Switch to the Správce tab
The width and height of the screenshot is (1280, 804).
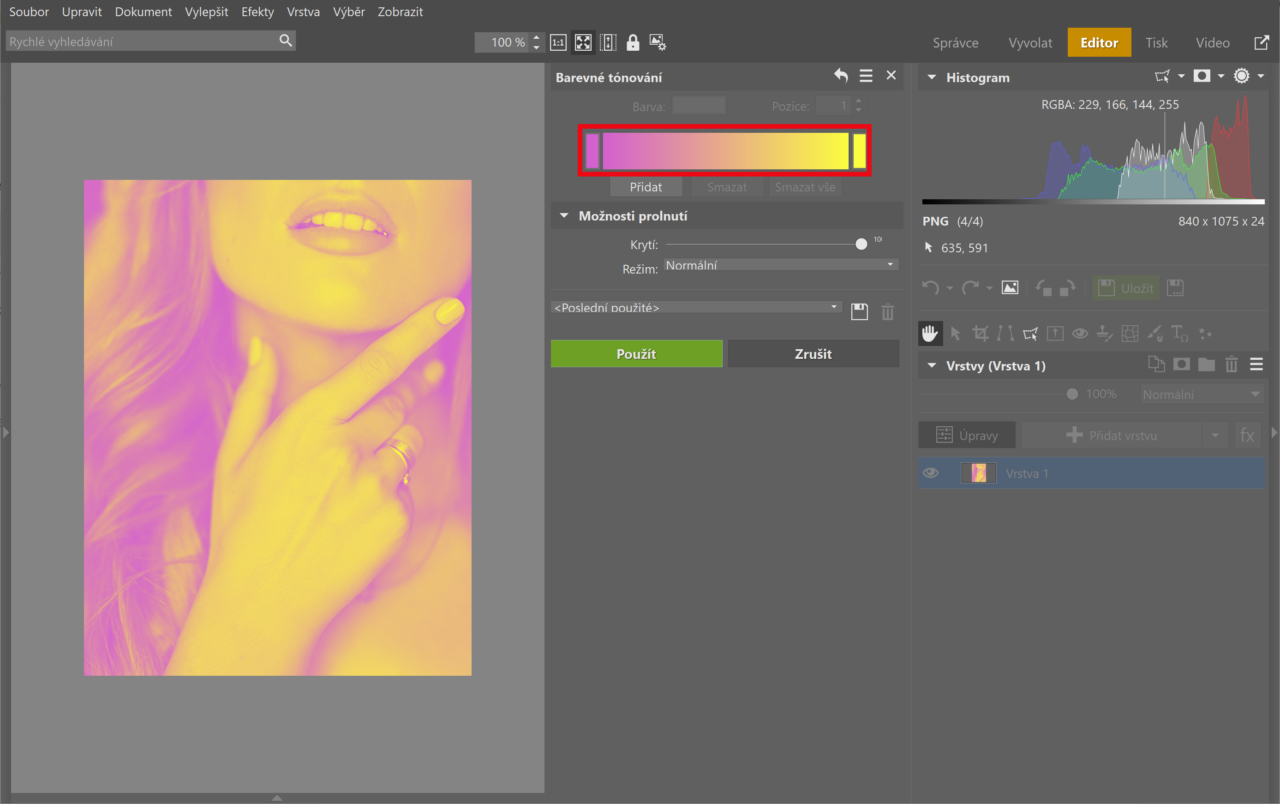(x=955, y=43)
